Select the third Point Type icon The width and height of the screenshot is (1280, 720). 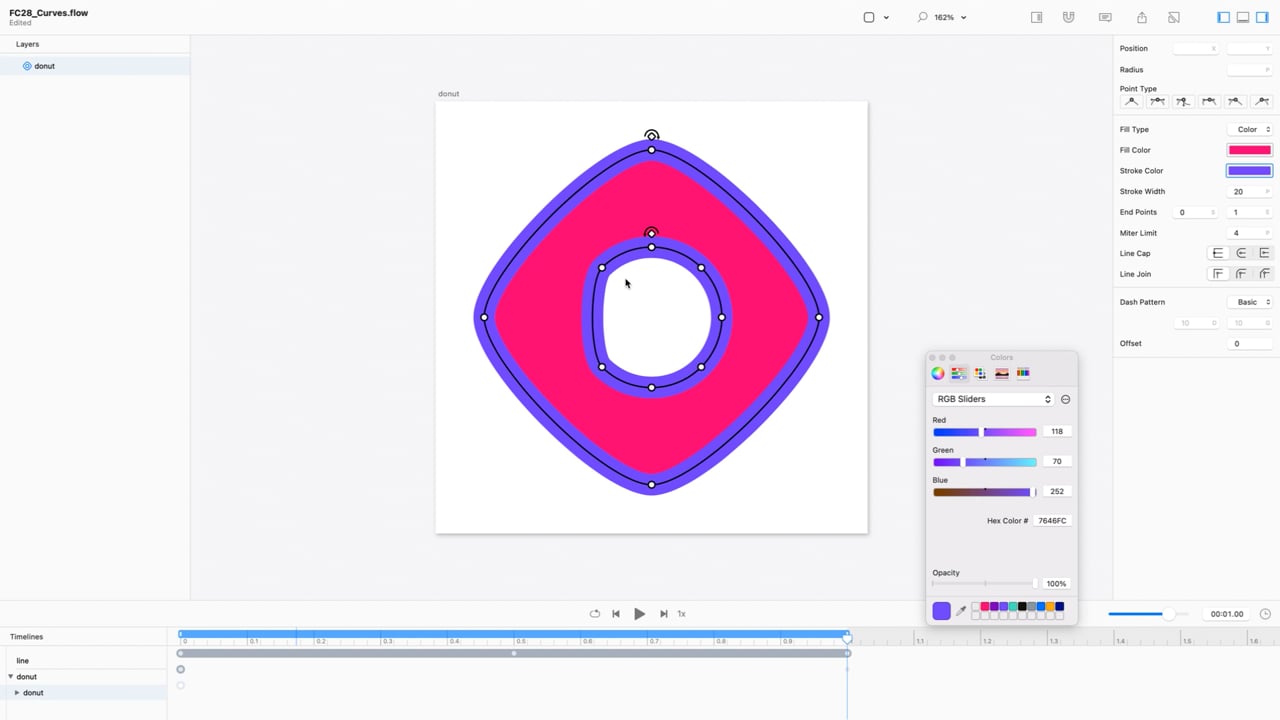click(x=1183, y=102)
